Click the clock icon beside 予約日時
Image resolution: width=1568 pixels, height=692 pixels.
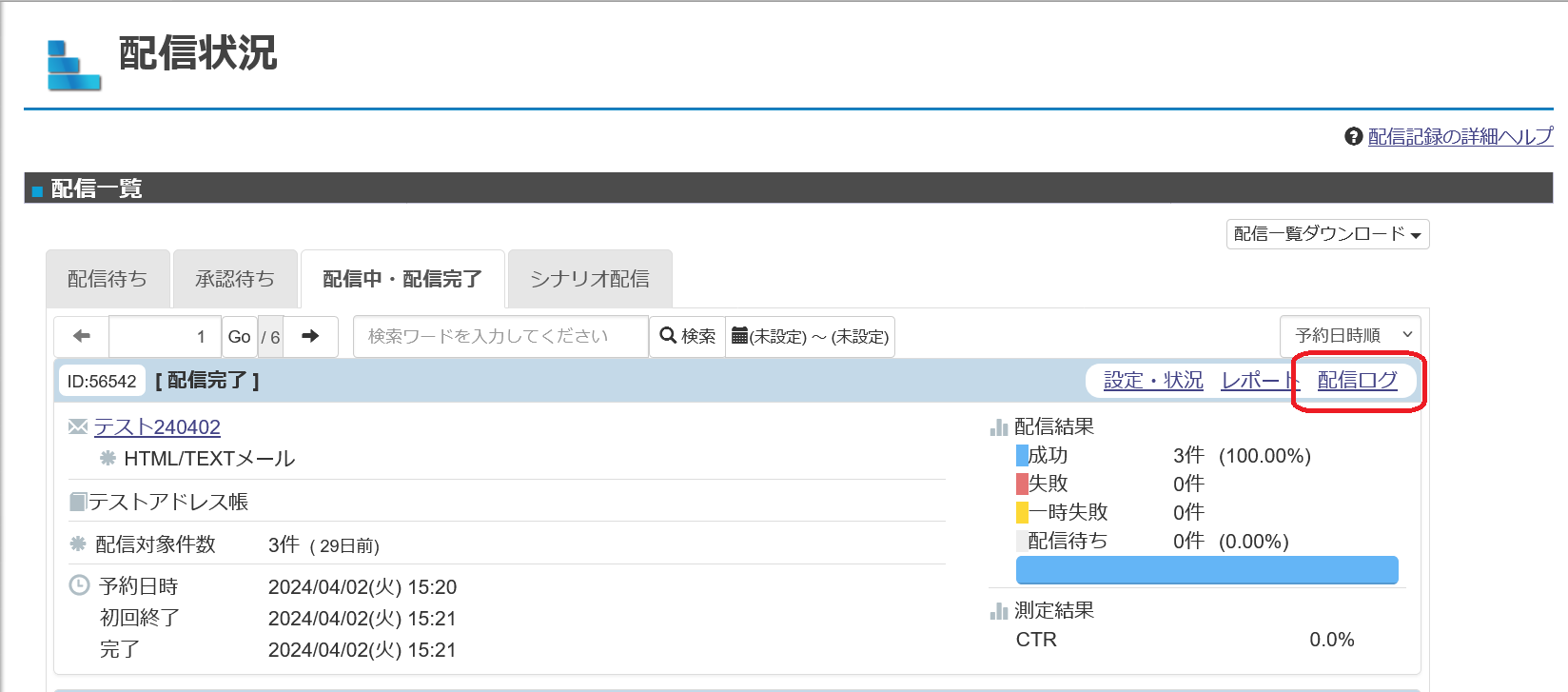[x=79, y=585]
